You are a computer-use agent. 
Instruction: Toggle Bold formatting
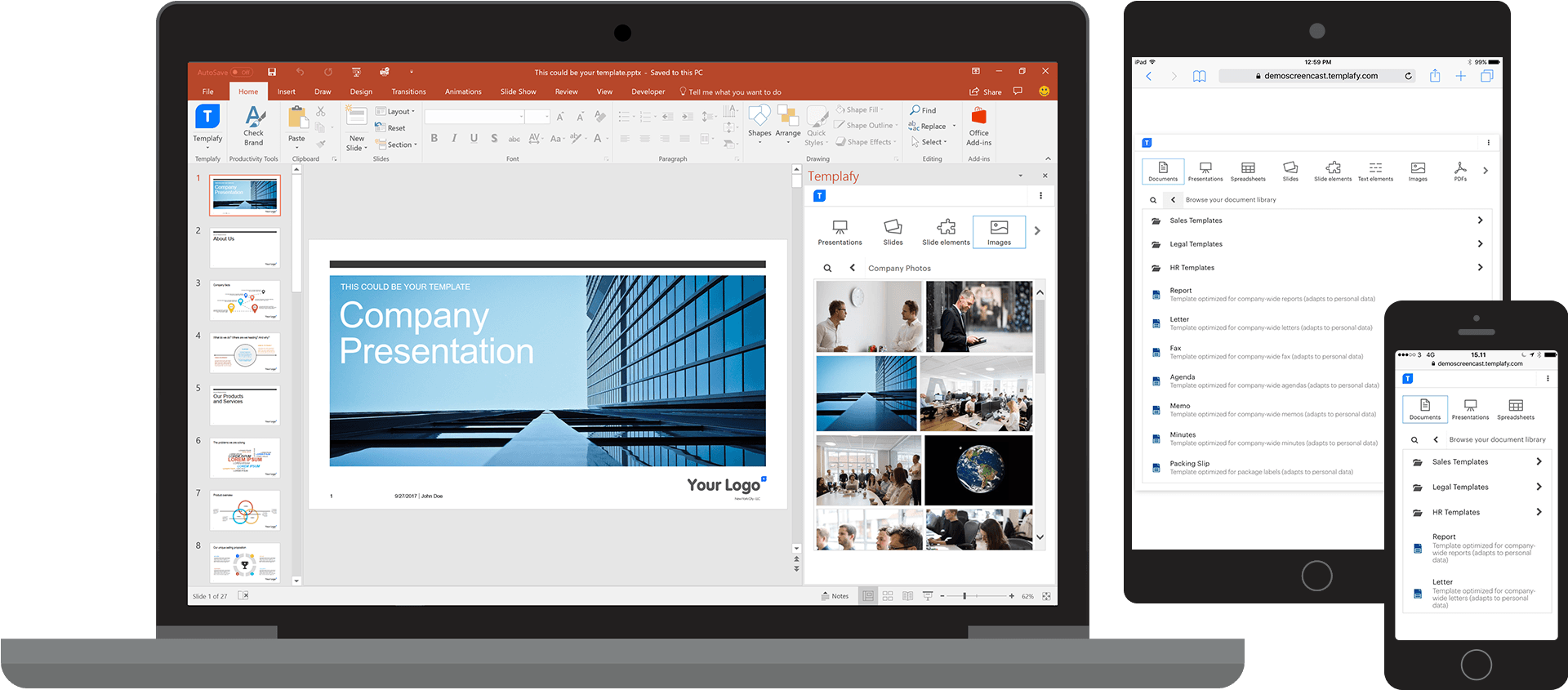click(434, 138)
